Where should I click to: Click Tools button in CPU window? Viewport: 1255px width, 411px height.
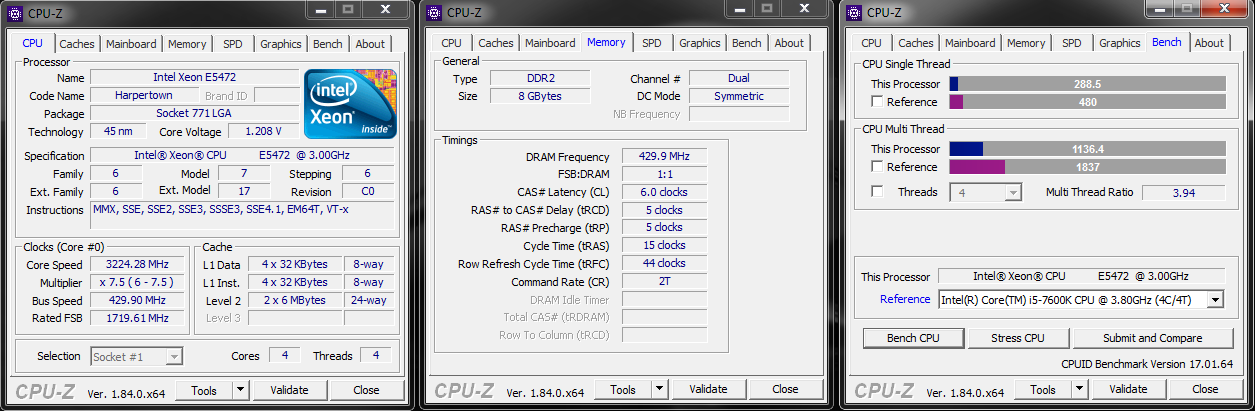pyautogui.click(x=204, y=390)
